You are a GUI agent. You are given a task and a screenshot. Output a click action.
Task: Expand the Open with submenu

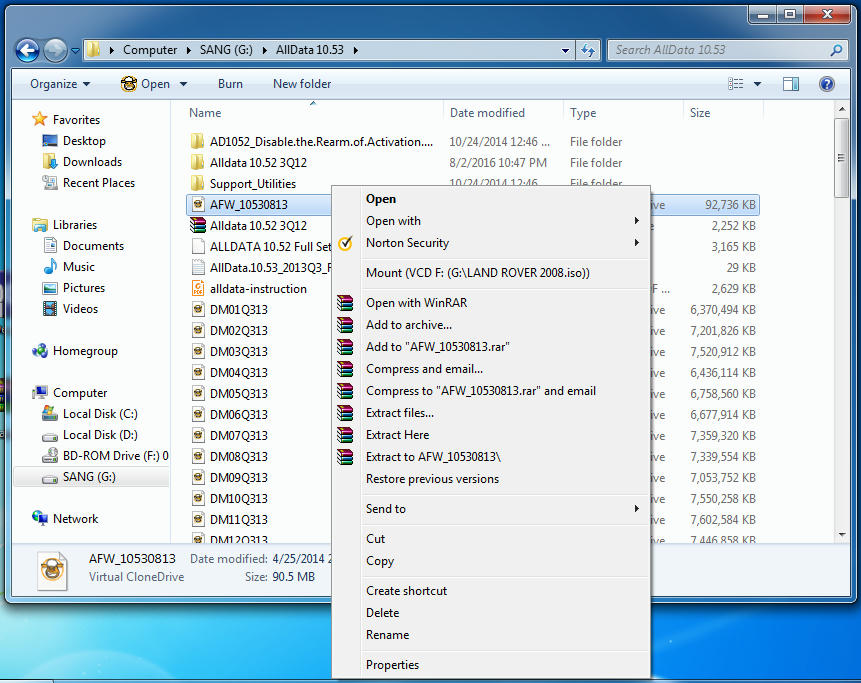(636, 221)
